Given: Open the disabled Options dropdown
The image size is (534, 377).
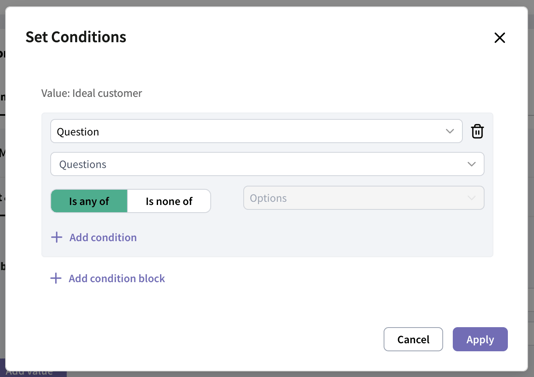Looking at the screenshot, I should [x=364, y=198].
